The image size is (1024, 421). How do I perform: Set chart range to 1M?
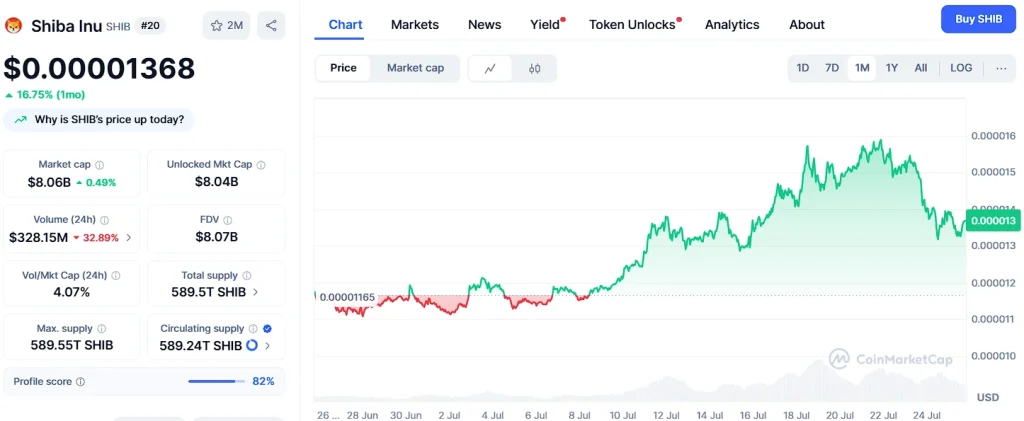(x=862, y=68)
